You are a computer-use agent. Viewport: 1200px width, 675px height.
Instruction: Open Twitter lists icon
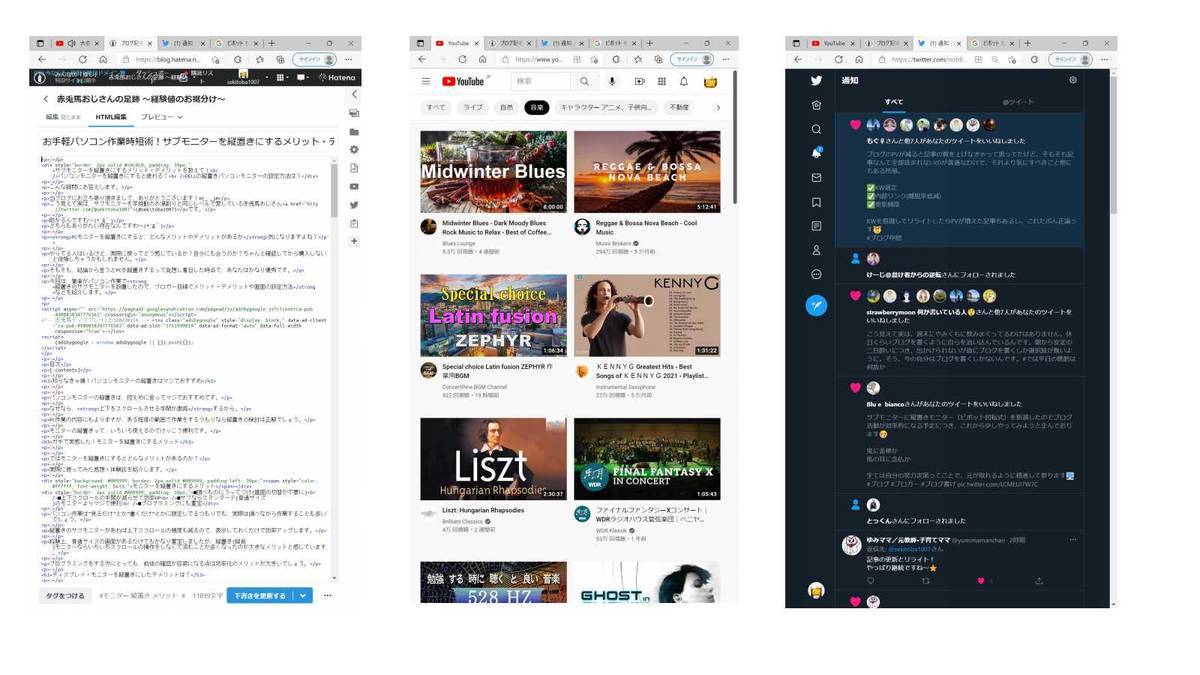click(x=816, y=226)
